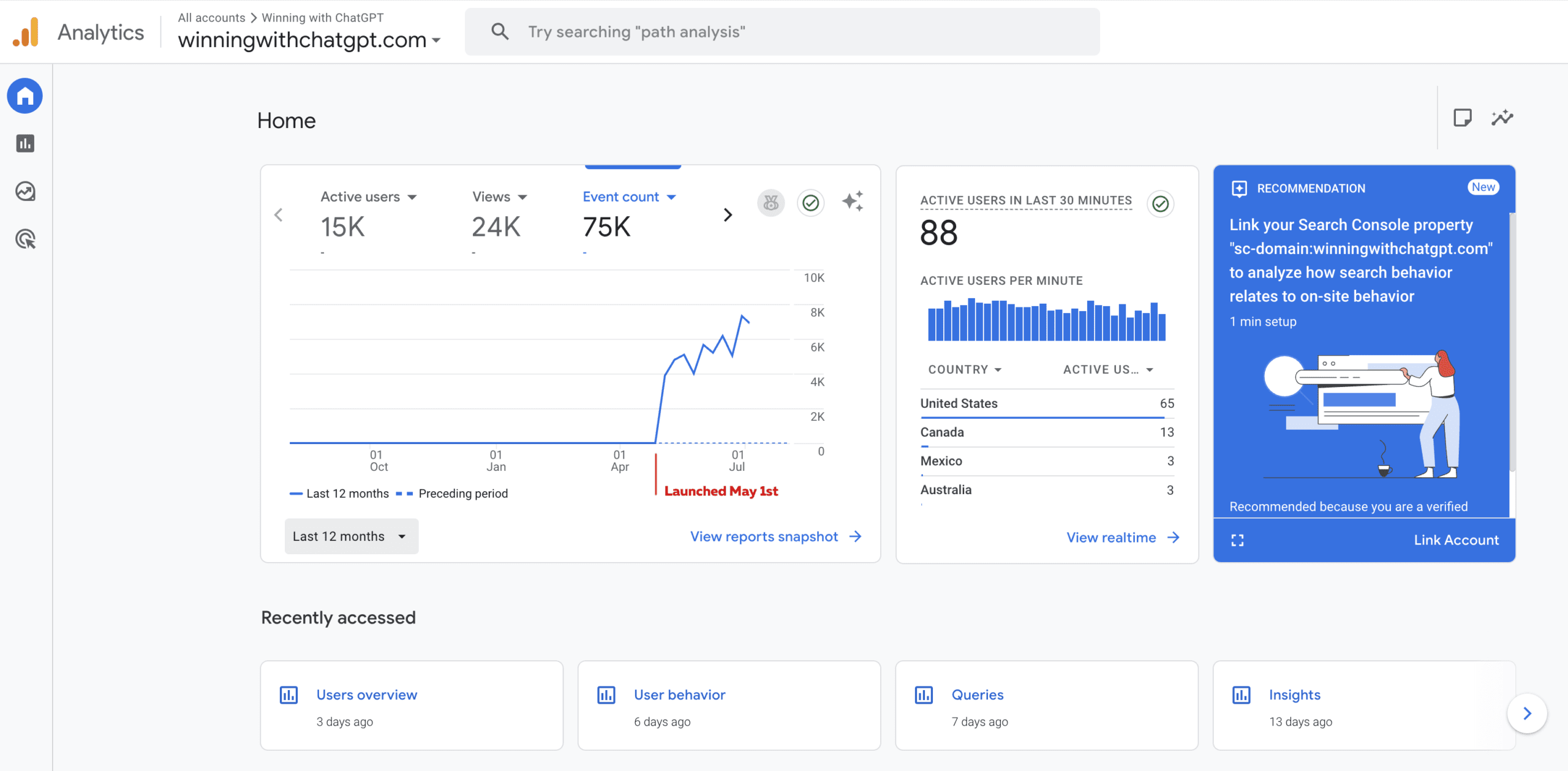
Task: Open the Advertising sidebar icon
Action: (x=25, y=239)
